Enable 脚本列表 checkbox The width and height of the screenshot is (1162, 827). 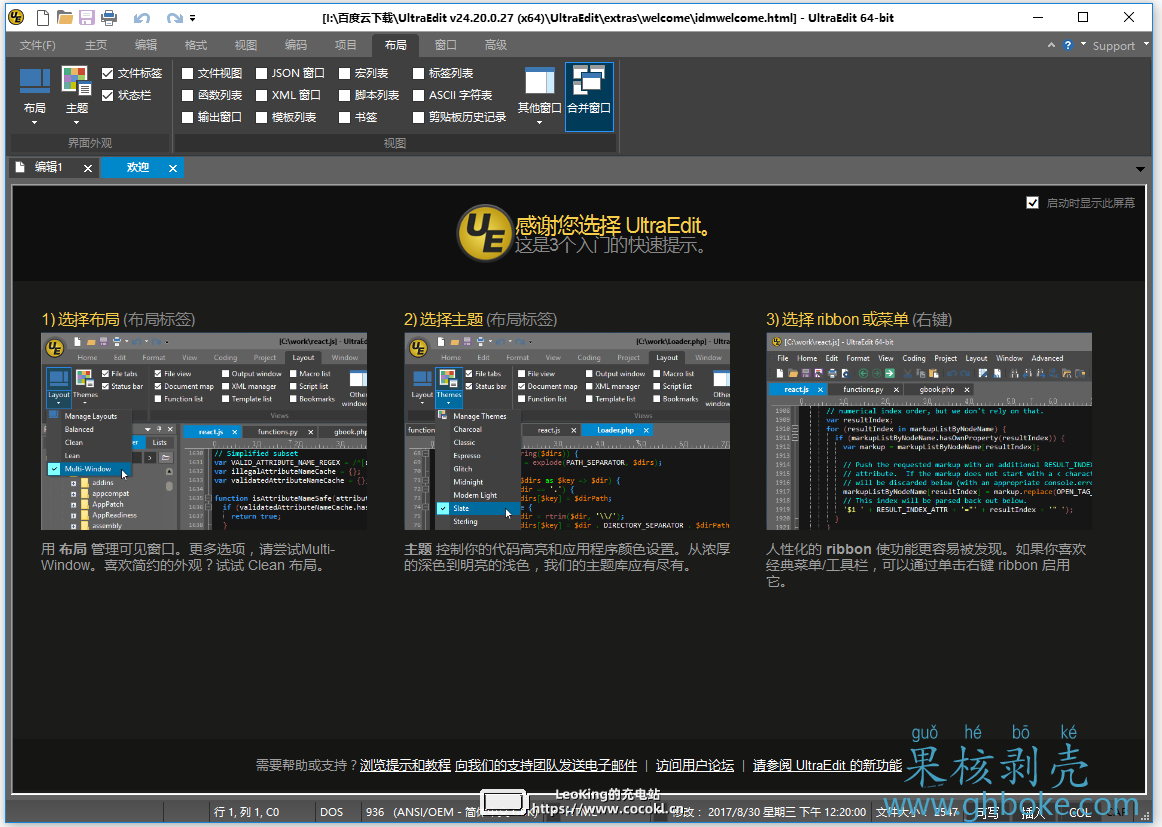tap(345, 96)
